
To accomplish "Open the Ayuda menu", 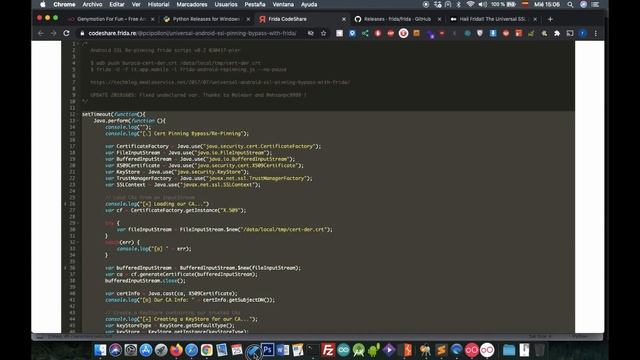I will tap(309, 4).
